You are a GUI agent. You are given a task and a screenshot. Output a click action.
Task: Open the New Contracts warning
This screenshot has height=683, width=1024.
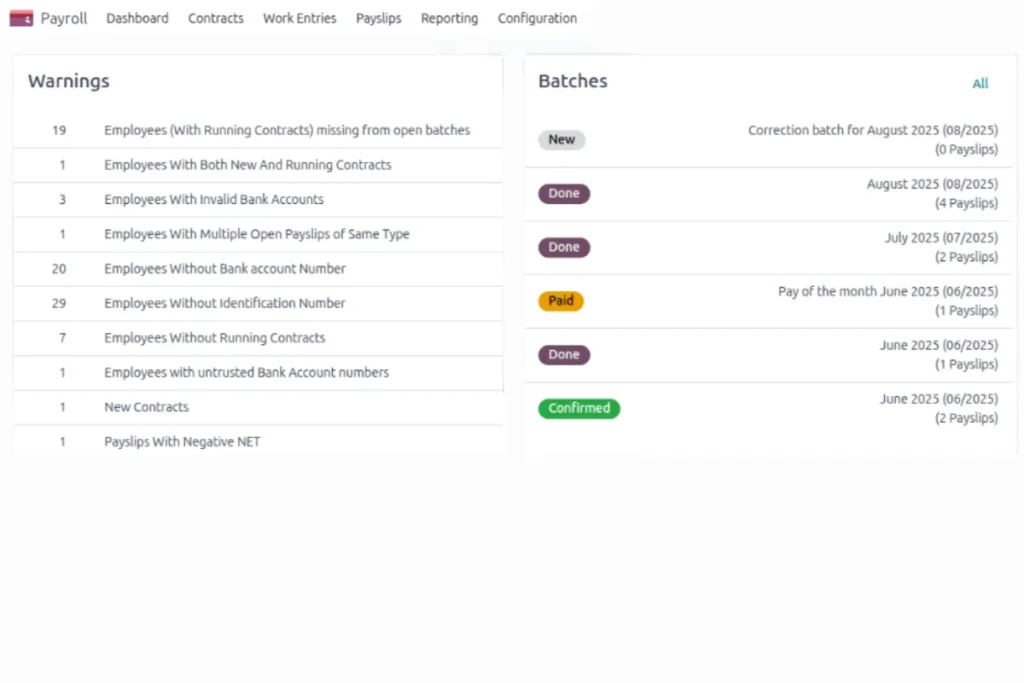point(146,407)
